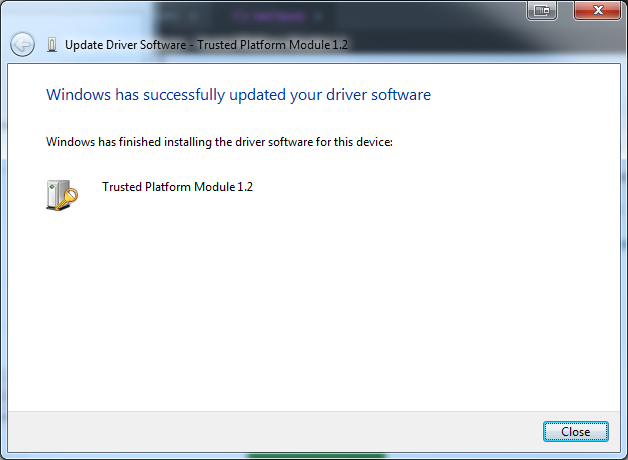Viewport: 628px width, 460px height.
Task: Click the back arrow button
Action: tap(22, 44)
